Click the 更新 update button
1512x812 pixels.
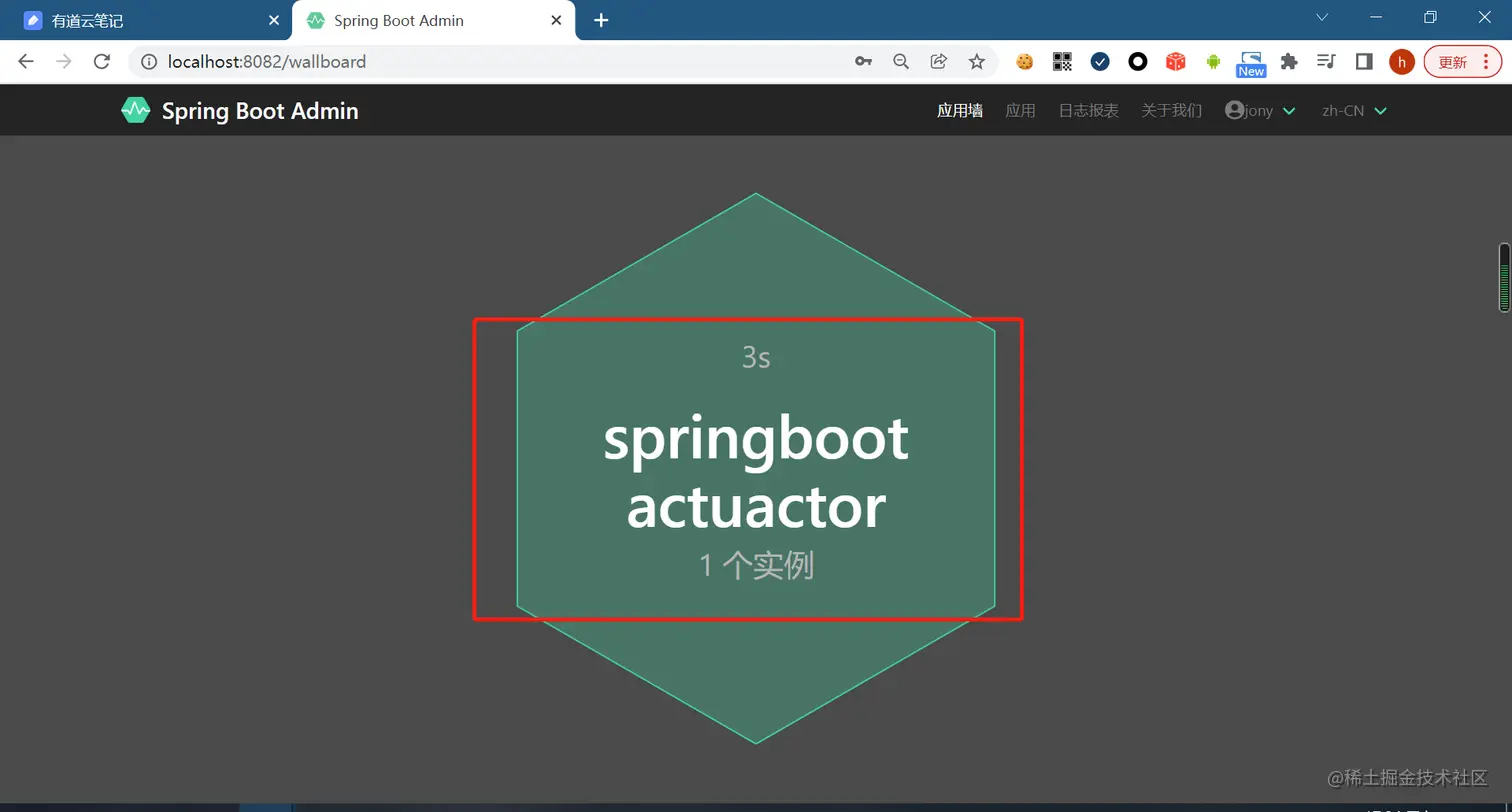click(x=1463, y=62)
